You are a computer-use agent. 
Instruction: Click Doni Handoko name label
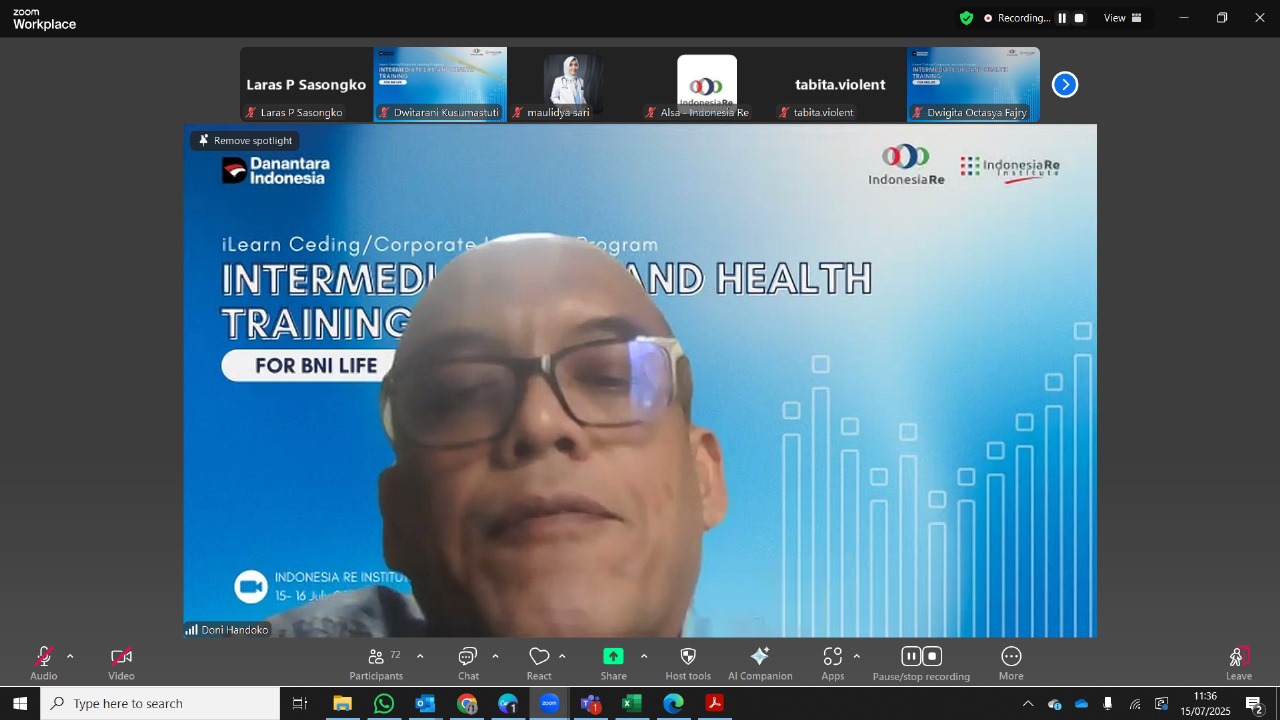point(234,630)
